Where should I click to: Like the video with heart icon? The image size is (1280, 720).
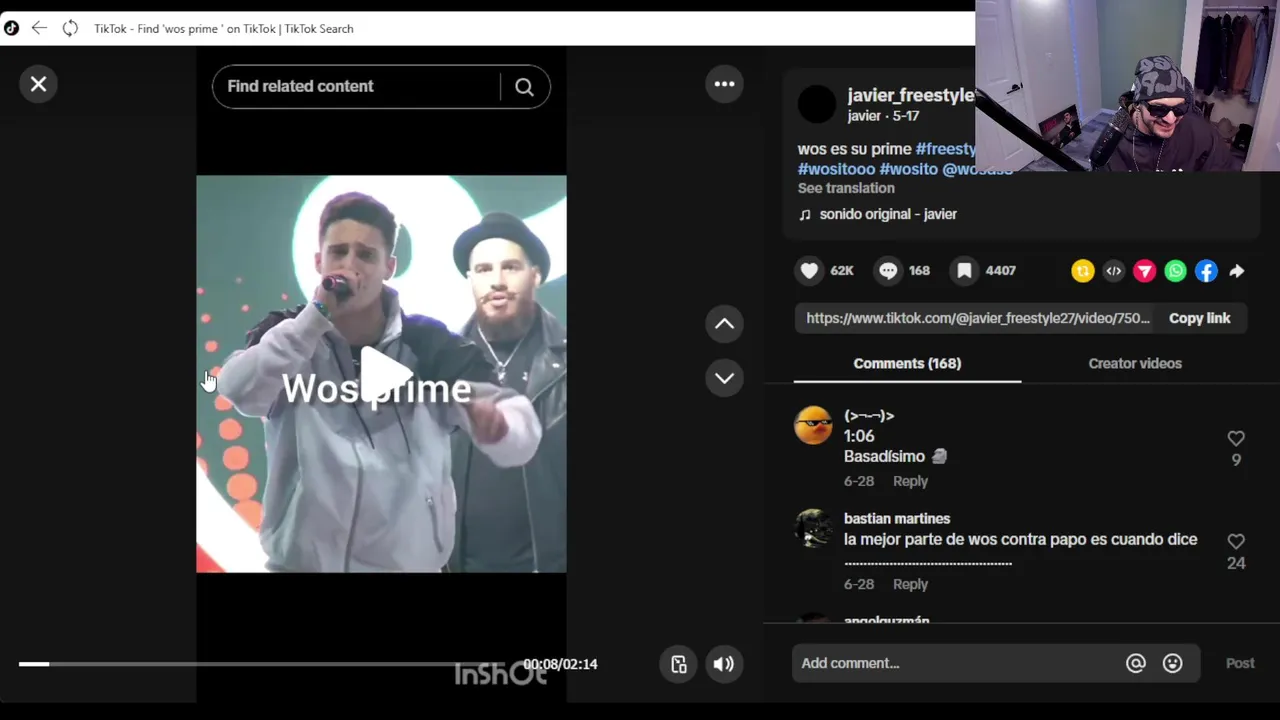809,270
